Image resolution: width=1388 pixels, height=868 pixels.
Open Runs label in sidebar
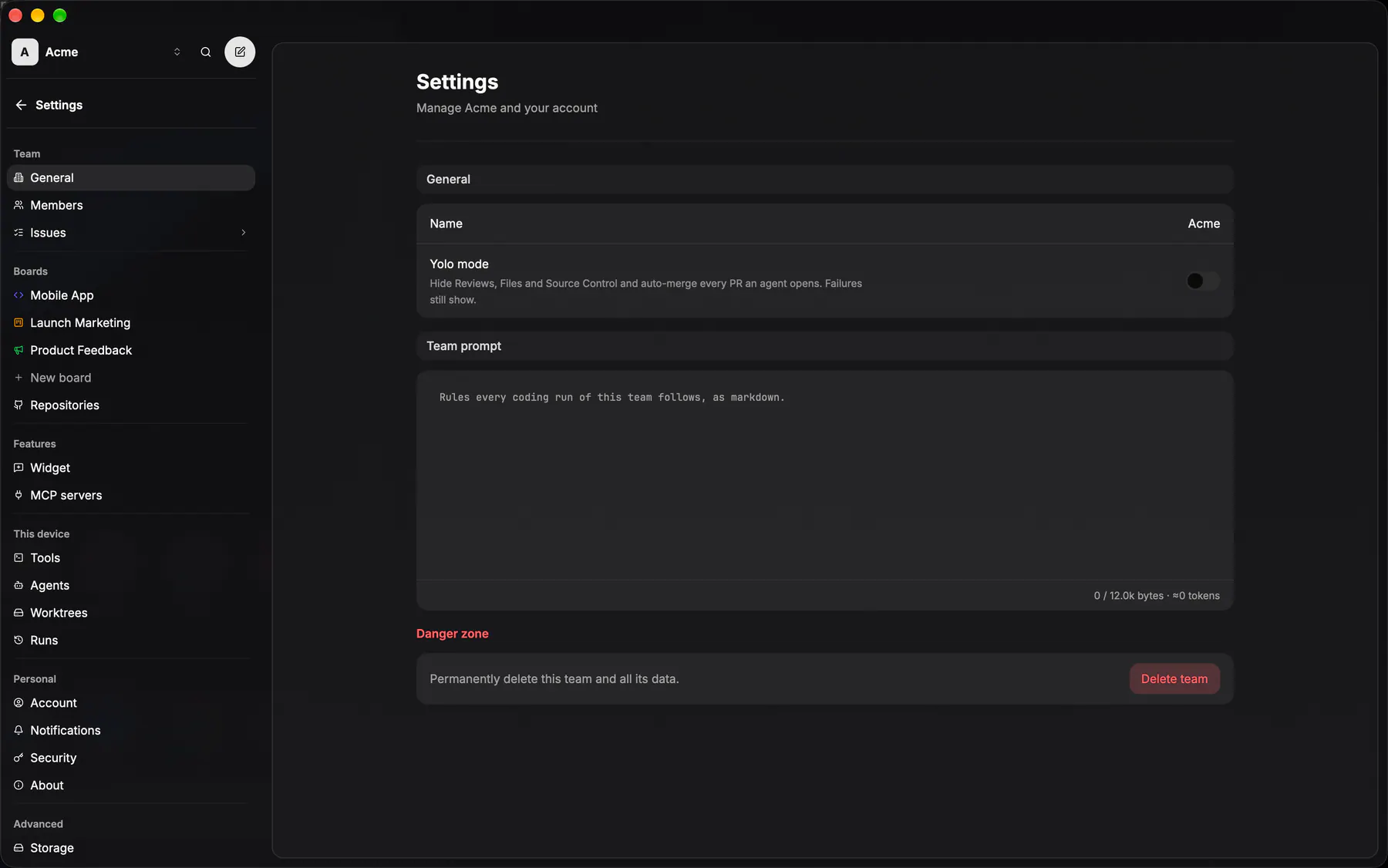pos(44,640)
